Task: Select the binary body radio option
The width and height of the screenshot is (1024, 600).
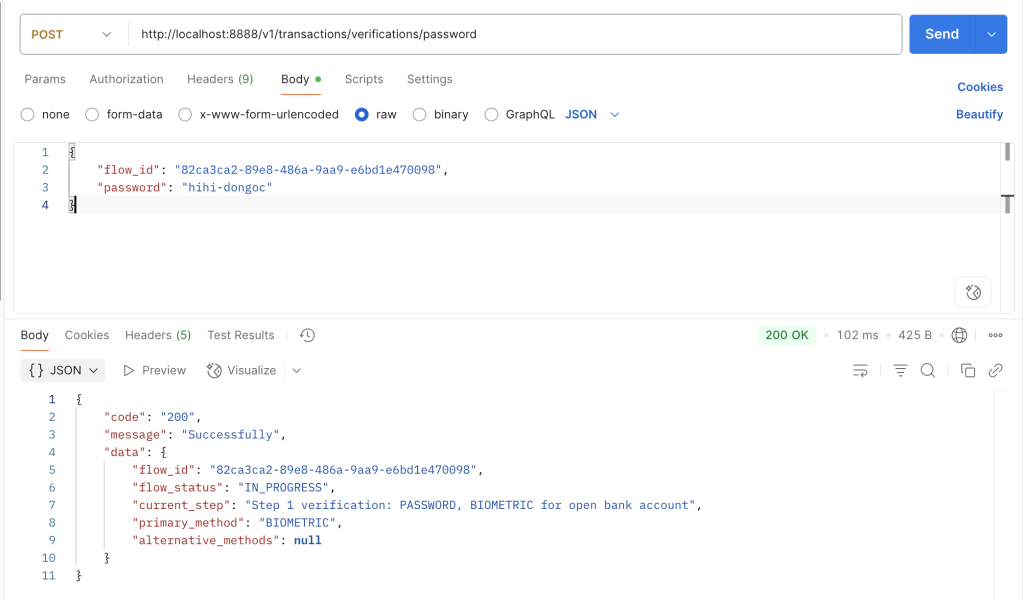Action: [x=420, y=114]
